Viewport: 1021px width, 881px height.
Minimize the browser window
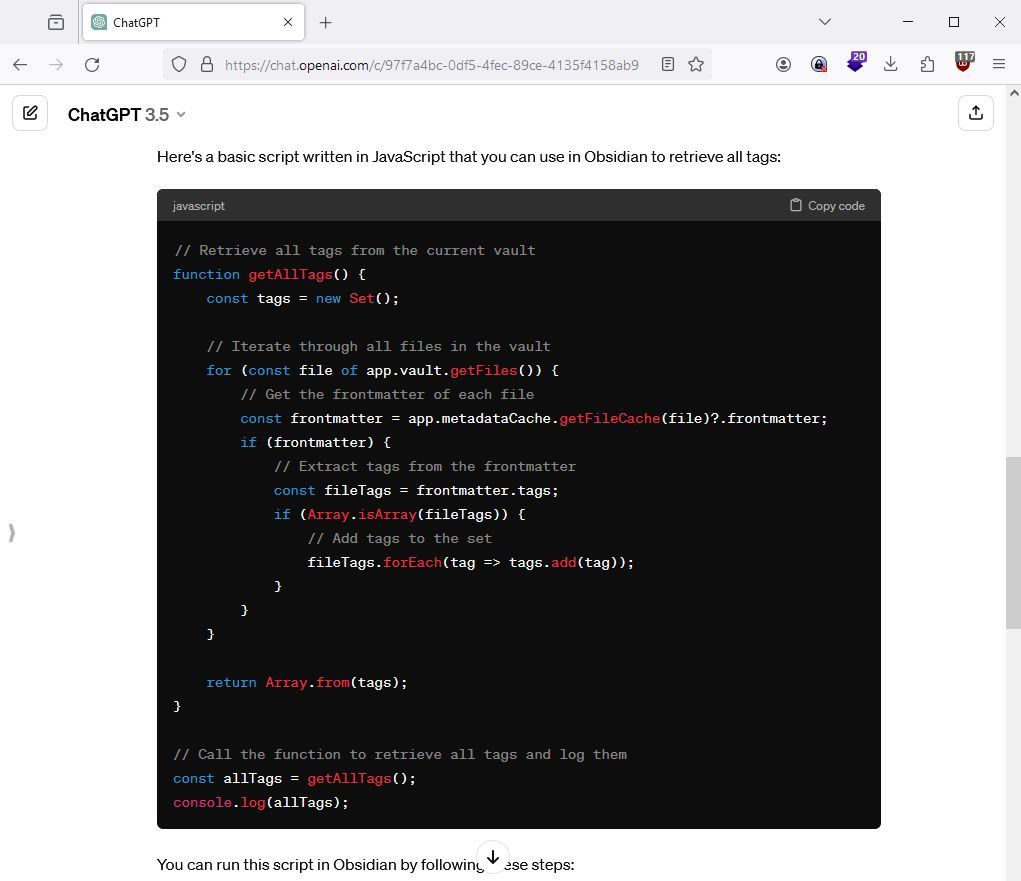point(908,22)
